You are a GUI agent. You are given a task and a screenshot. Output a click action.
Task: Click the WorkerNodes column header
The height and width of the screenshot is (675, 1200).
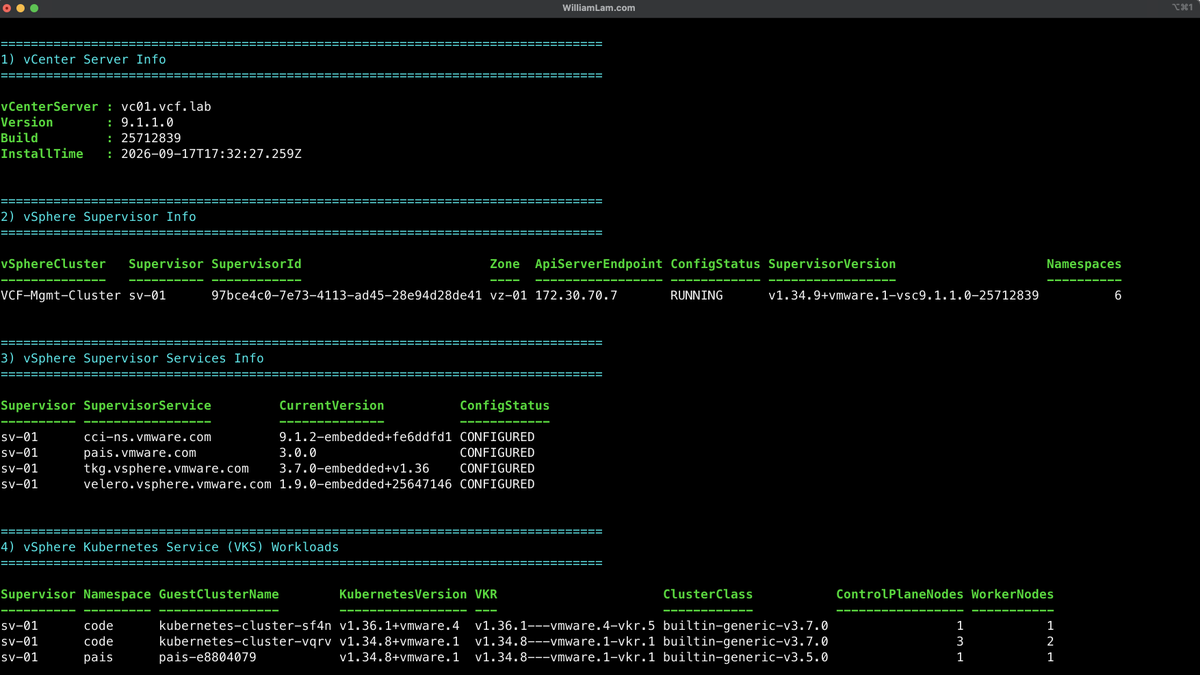pos(1012,594)
